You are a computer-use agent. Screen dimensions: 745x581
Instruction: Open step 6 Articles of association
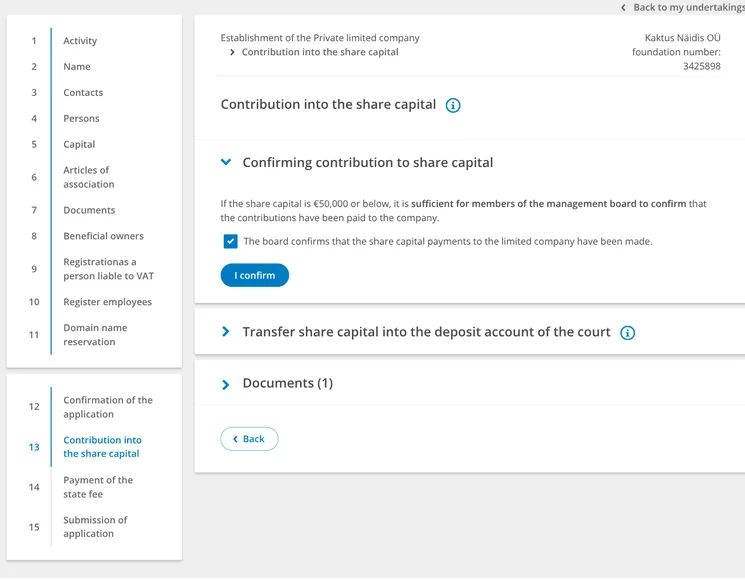click(89, 177)
